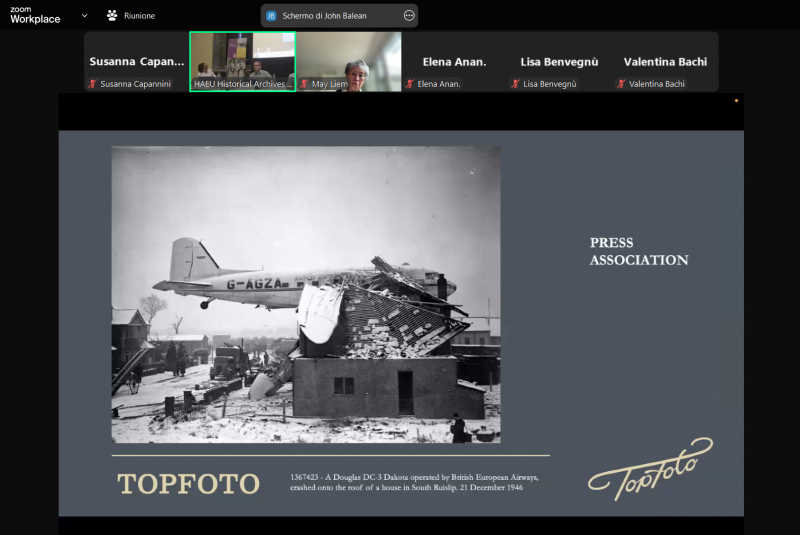The width and height of the screenshot is (800, 535).
Task: Click the PRESS ASSOCIATION heading on slide
Action: tap(639, 251)
